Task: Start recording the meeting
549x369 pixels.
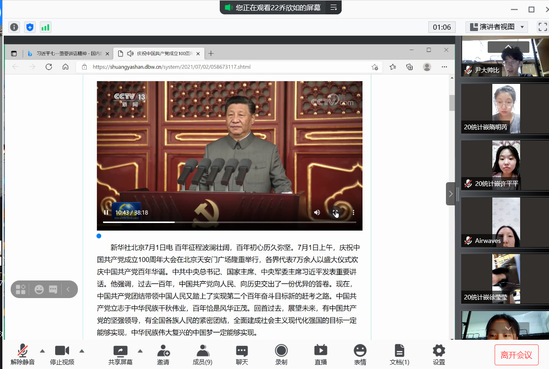Action: click(x=281, y=355)
